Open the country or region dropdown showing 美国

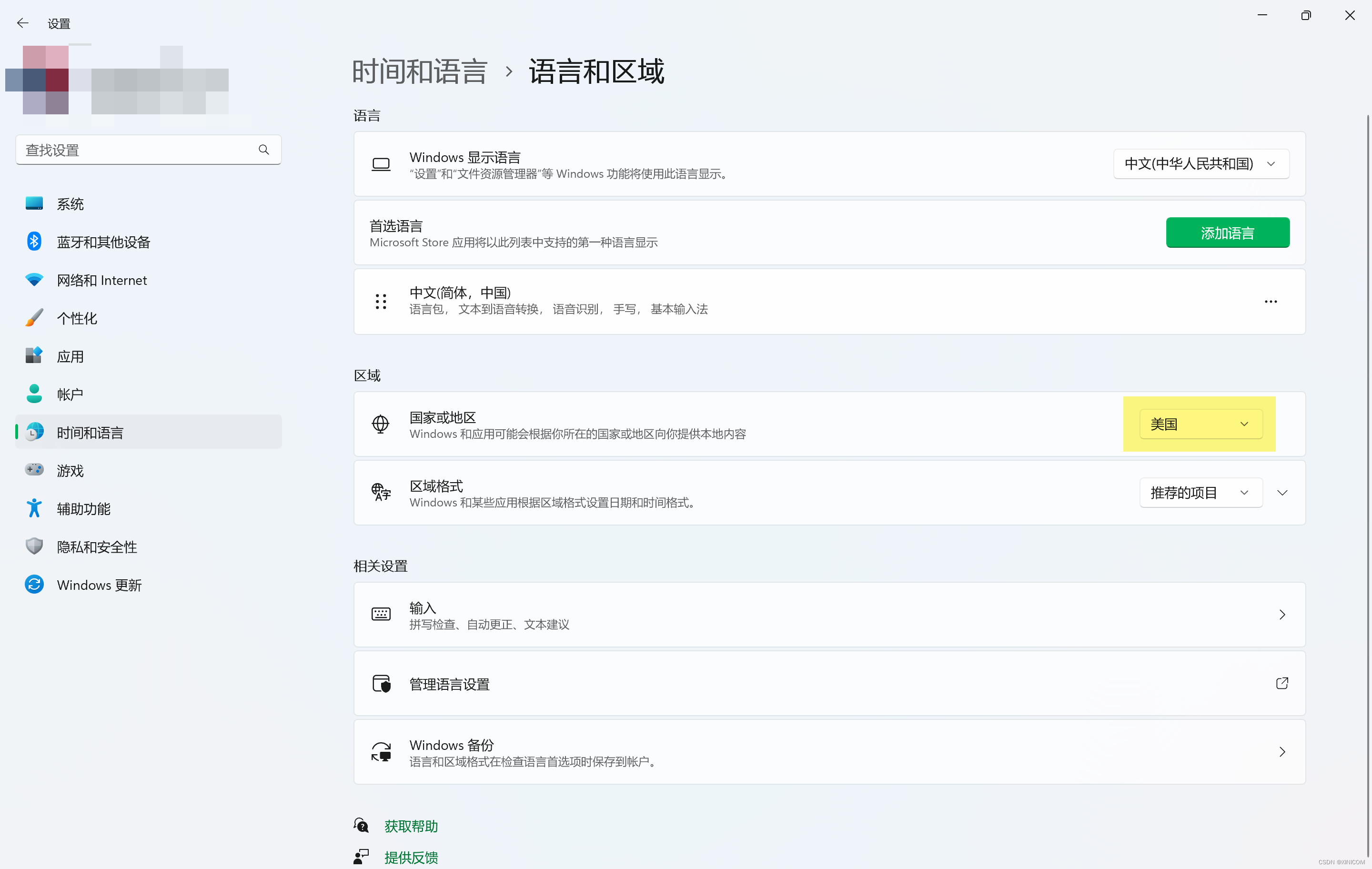[1200, 424]
